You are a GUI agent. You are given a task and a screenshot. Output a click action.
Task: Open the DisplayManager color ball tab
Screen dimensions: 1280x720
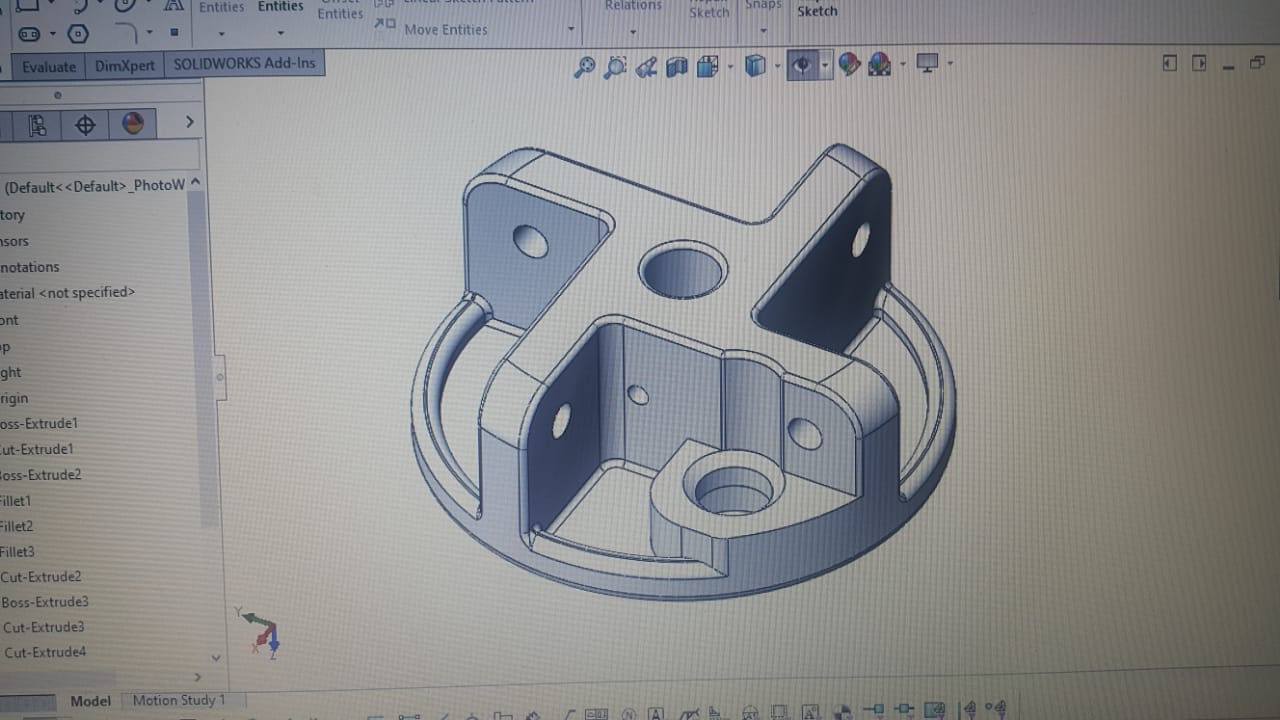click(133, 124)
